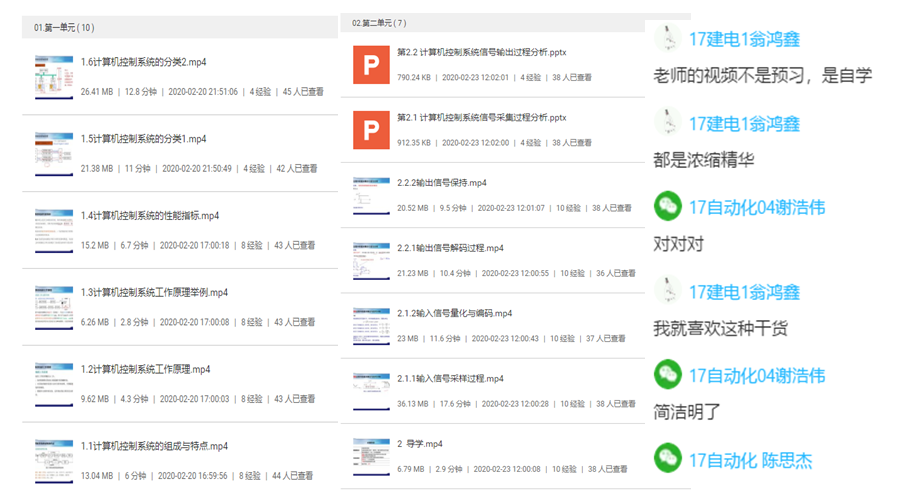The image size is (903, 496).
Task: Click avatar above message 我就喜欢这种干货
Action: [668, 291]
